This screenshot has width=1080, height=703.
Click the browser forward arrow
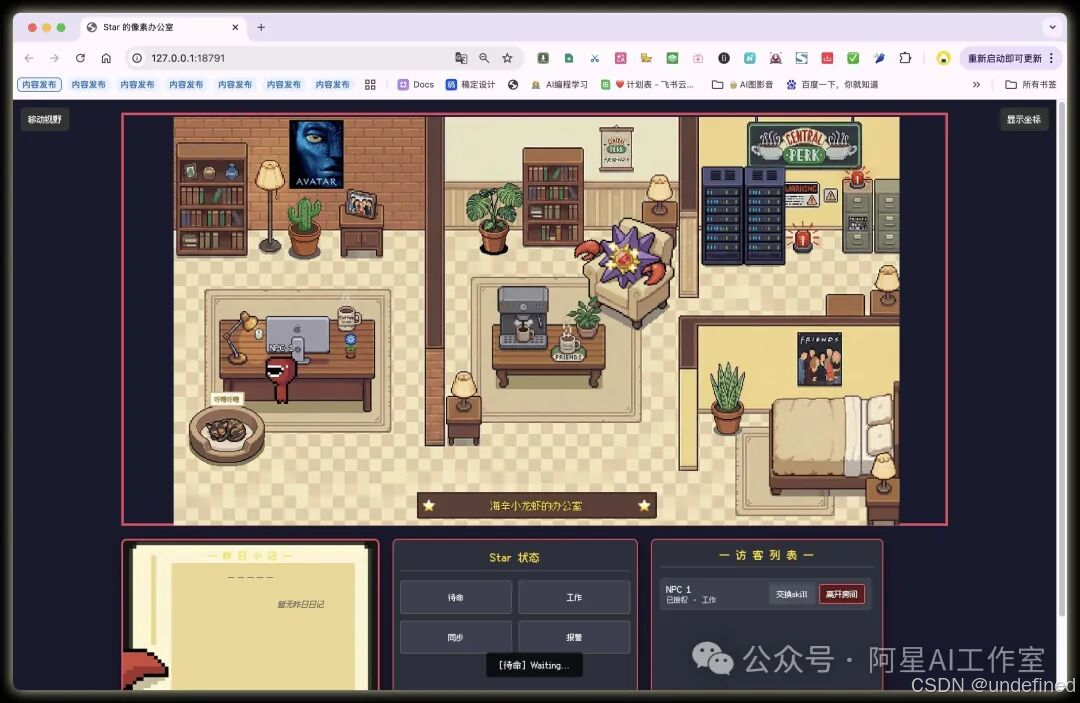coord(54,59)
